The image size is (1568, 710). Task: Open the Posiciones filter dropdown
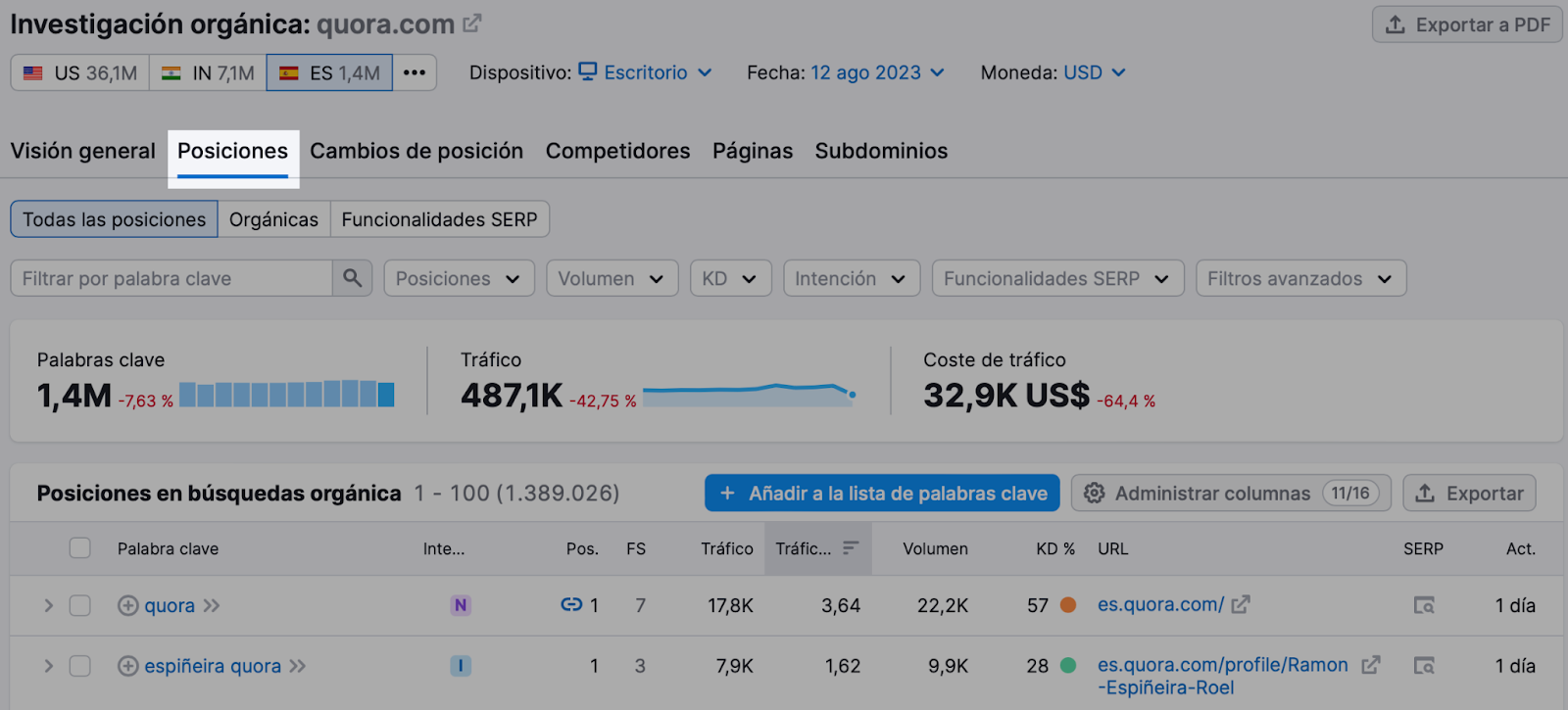click(x=459, y=278)
